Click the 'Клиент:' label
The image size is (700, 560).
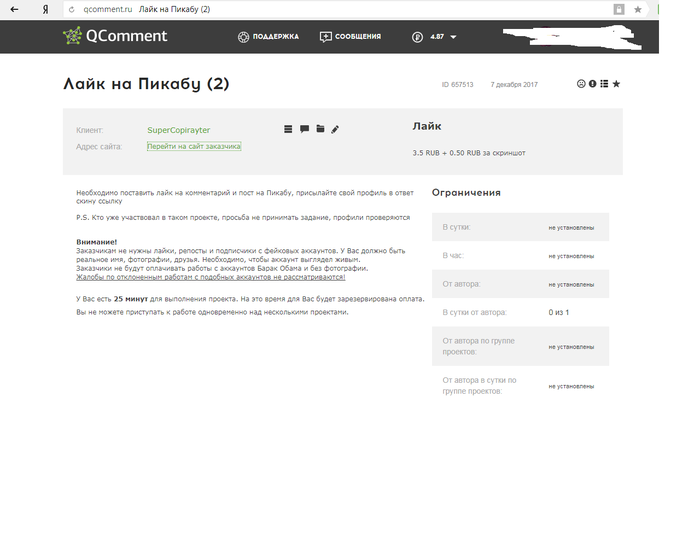89,130
